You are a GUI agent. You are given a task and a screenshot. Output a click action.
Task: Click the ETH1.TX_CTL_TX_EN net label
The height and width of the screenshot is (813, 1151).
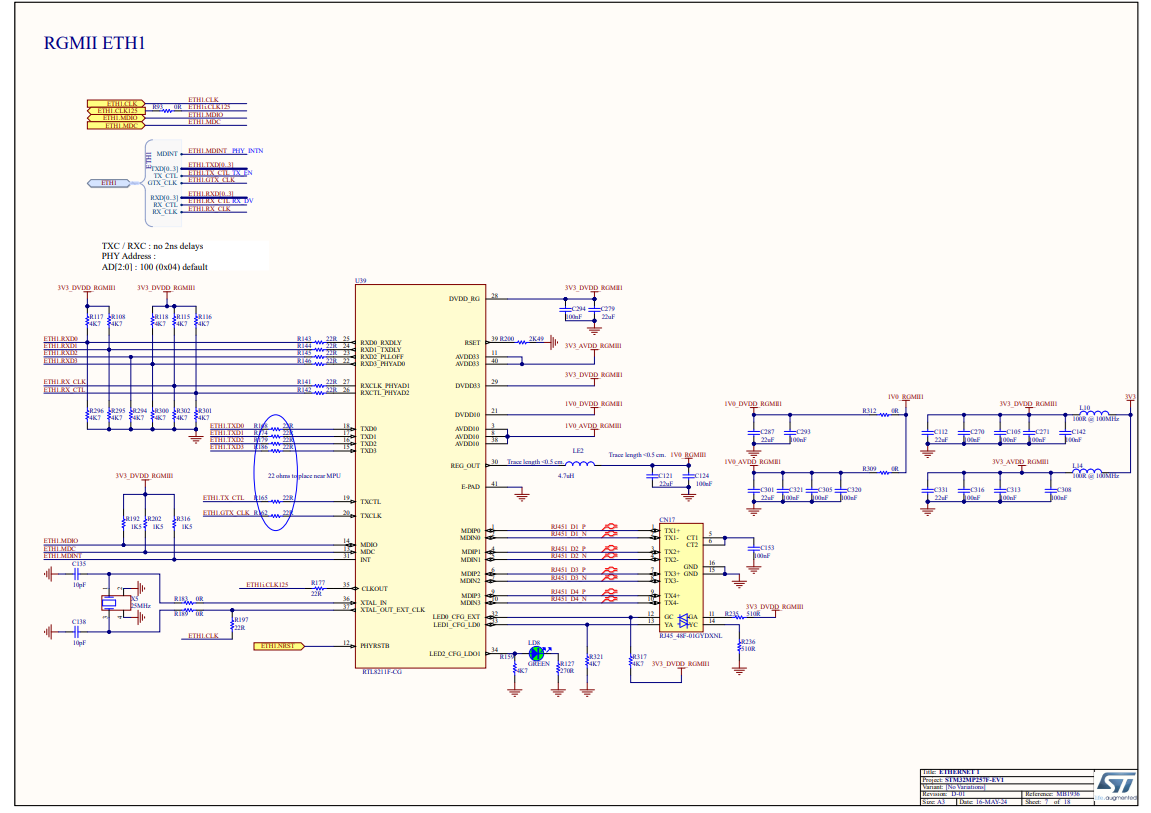(220, 173)
